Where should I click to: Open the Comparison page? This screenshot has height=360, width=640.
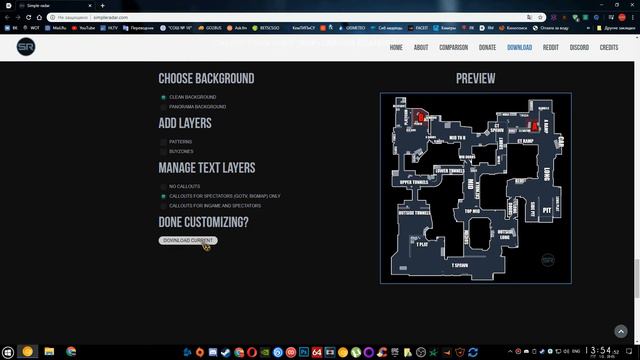click(453, 47)
